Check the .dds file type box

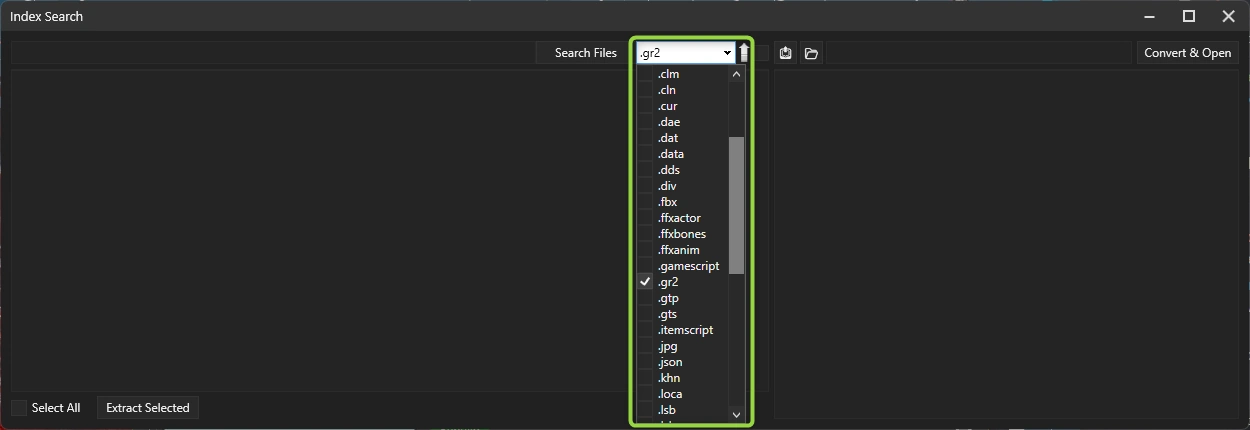click(645, 170)
